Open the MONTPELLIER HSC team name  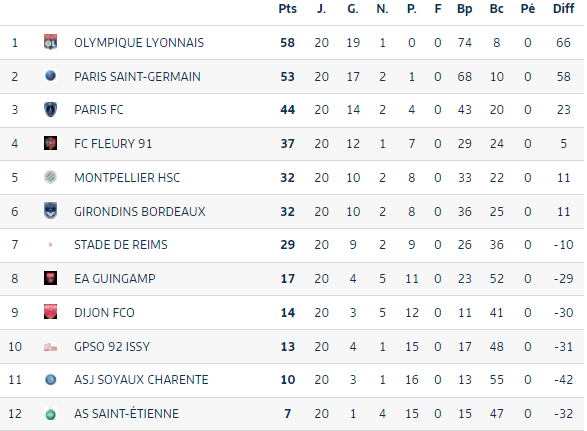click(x=127, y=177)
